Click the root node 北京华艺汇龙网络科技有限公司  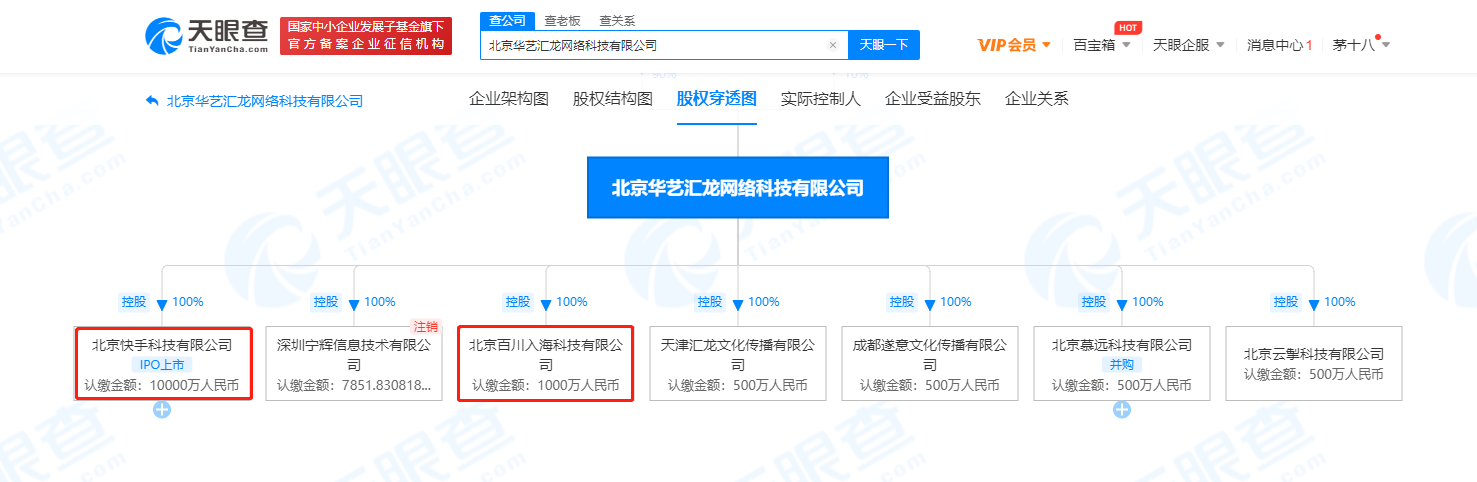738,188
